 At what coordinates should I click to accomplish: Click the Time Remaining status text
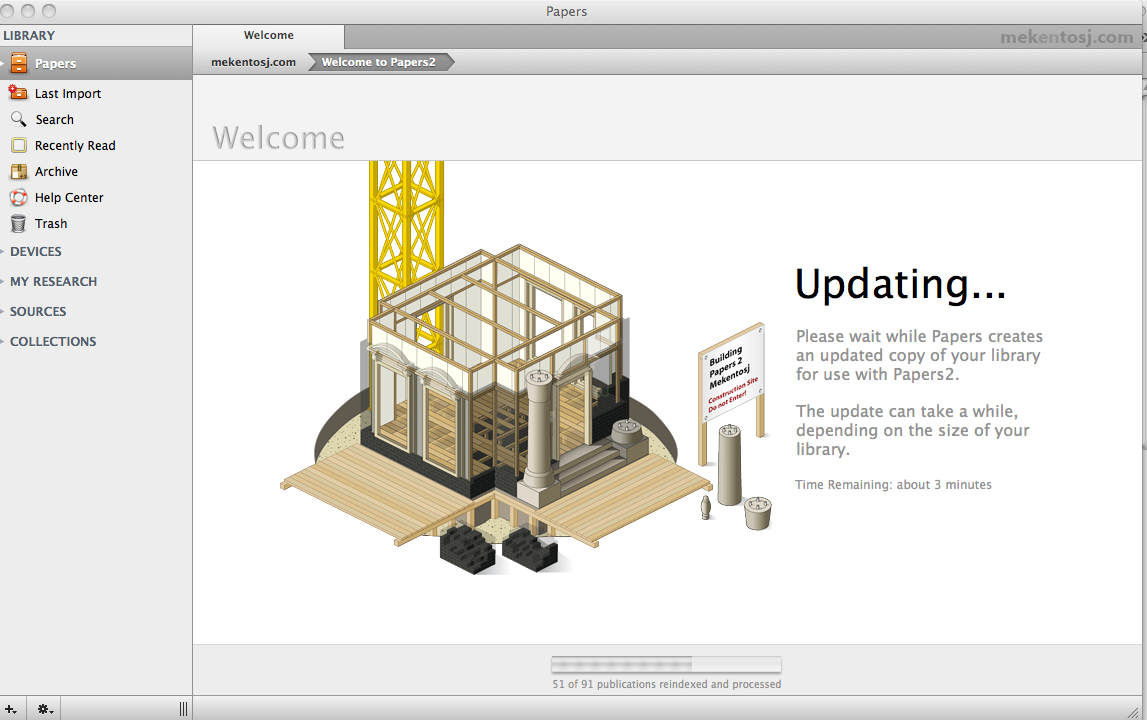point(893,485)
